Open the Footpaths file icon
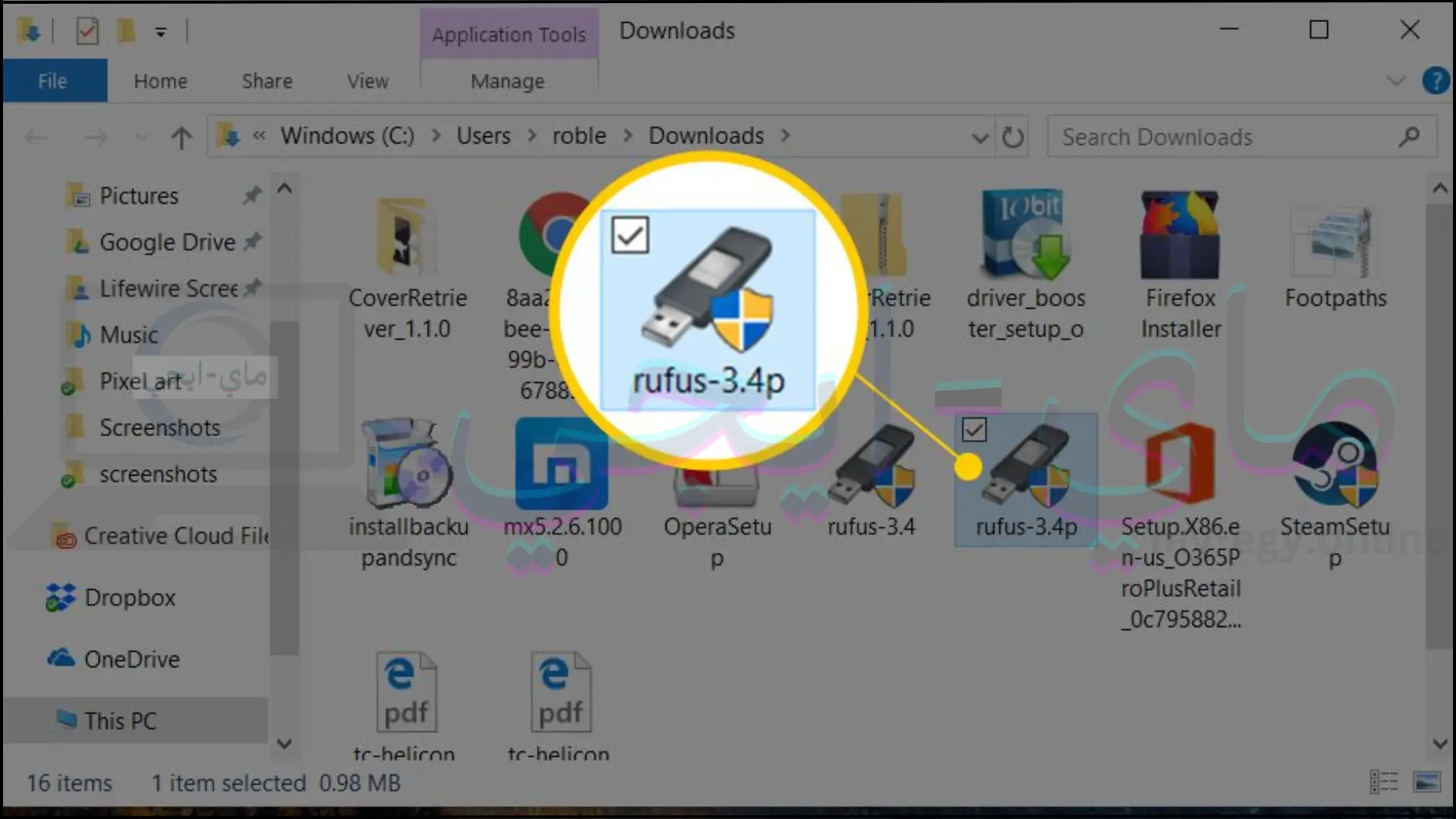 pyautogui.click(x=1335, y=241)
